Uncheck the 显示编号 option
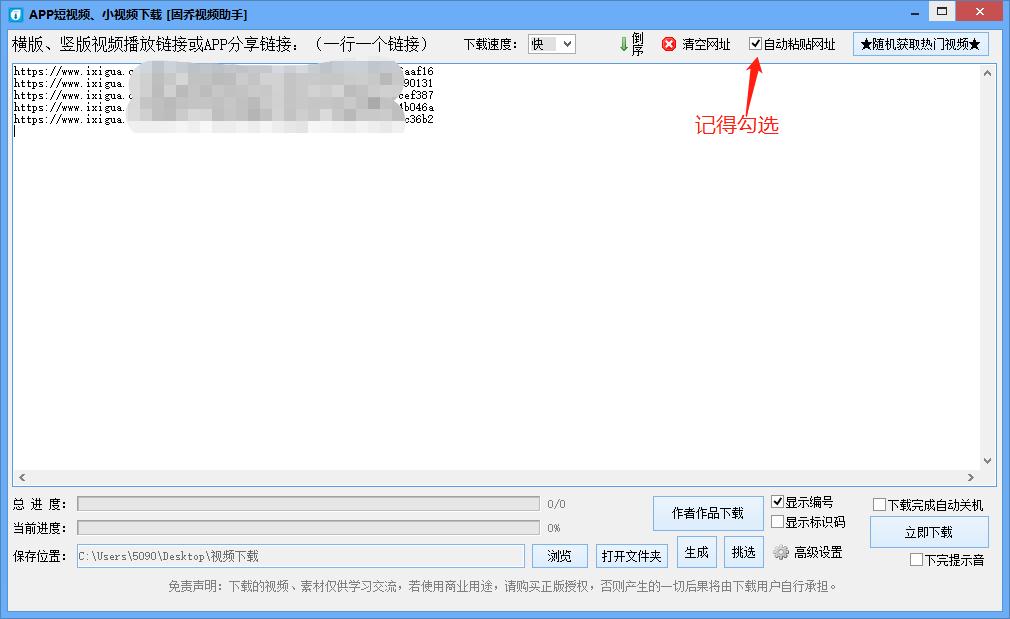Image resolution: width=1010 pixels, height=619 pixels. [777, 501]
